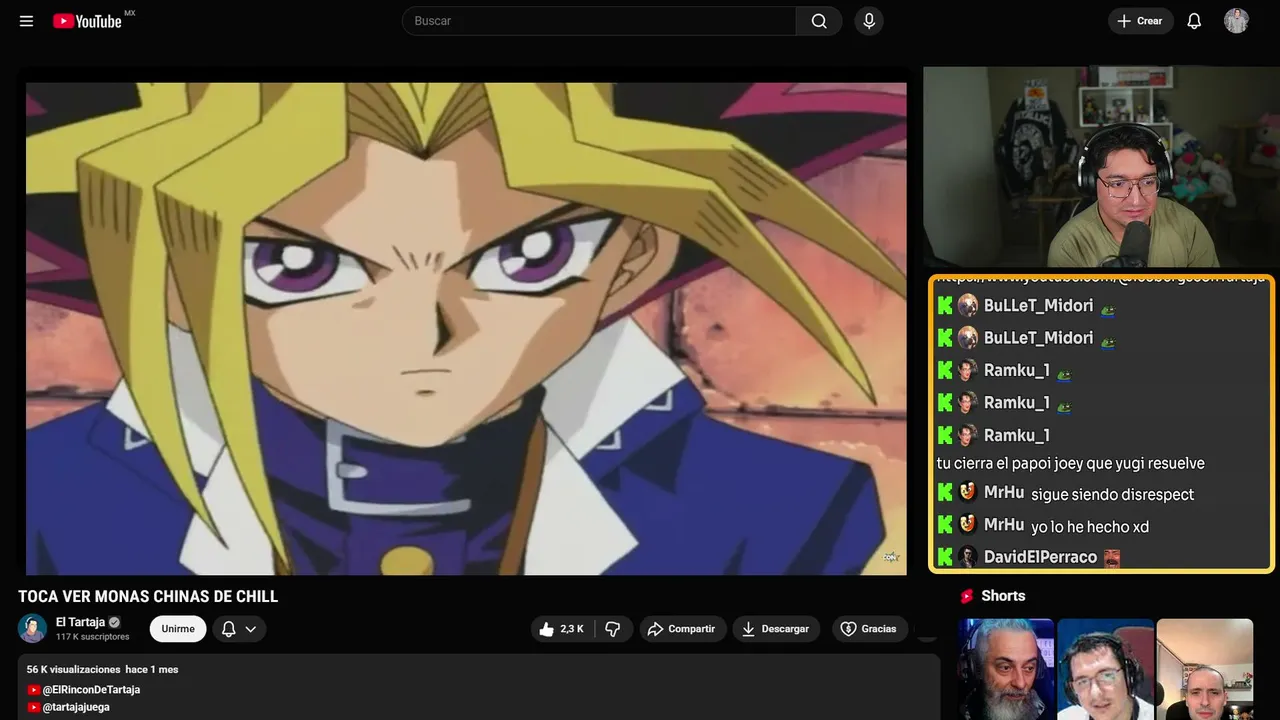
Task: Click the Unirme membership button
Action: (x=178, y=629)
